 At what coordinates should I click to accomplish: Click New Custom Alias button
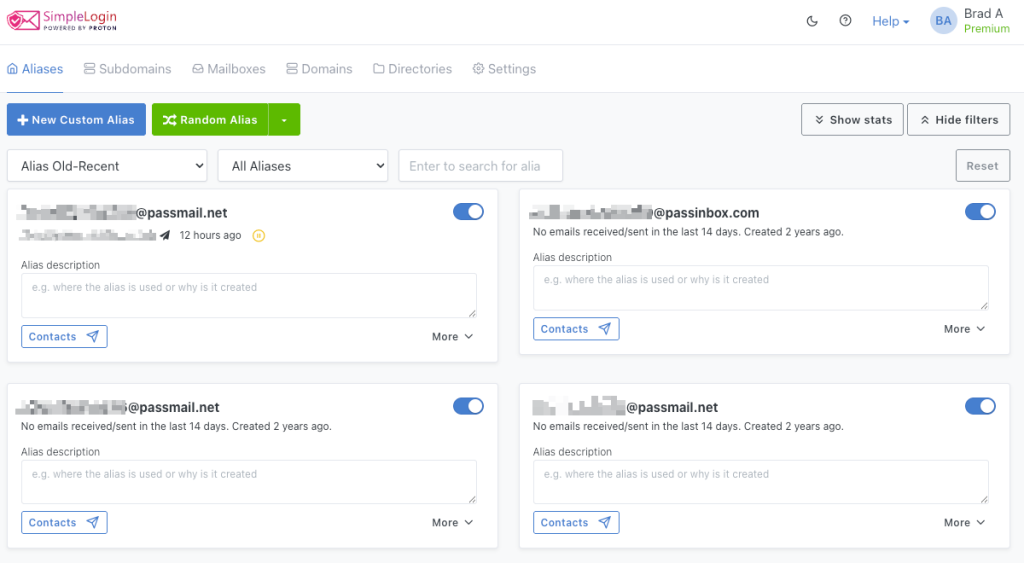coord(76,120)
